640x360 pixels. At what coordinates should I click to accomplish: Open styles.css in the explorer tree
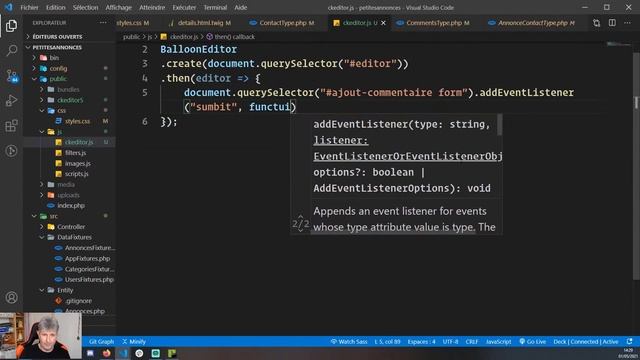77,121
